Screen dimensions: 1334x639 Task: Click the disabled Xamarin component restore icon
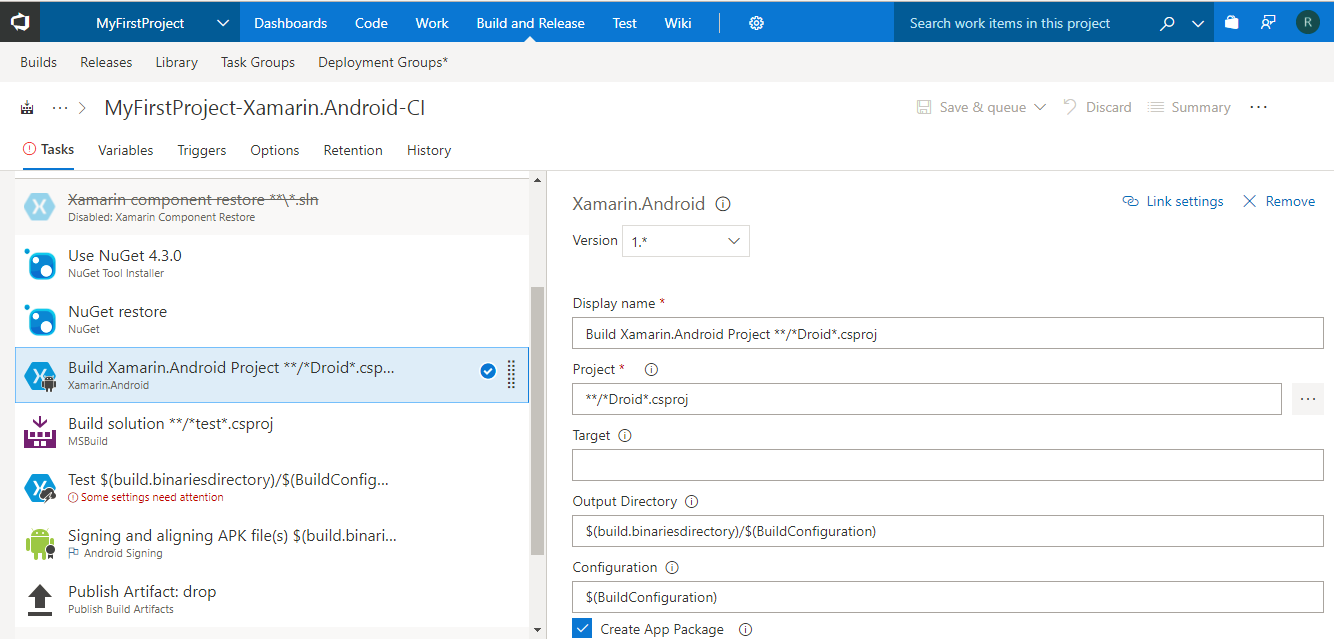(x=40, y=208)
